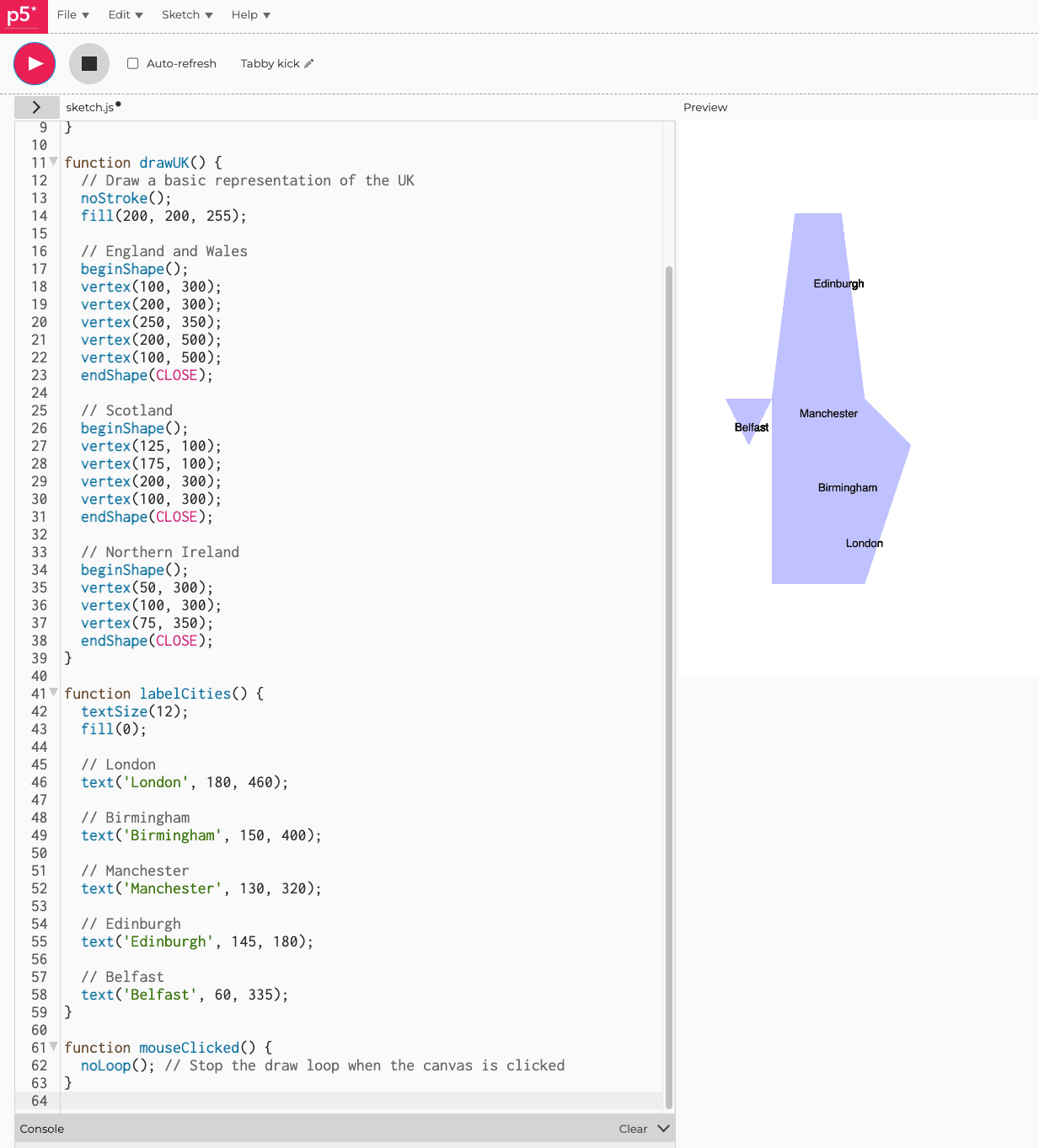The height and width of the screenshot is (1148, 1039).
Task: Click the London label in preview canvas
Action: [865, 543]
